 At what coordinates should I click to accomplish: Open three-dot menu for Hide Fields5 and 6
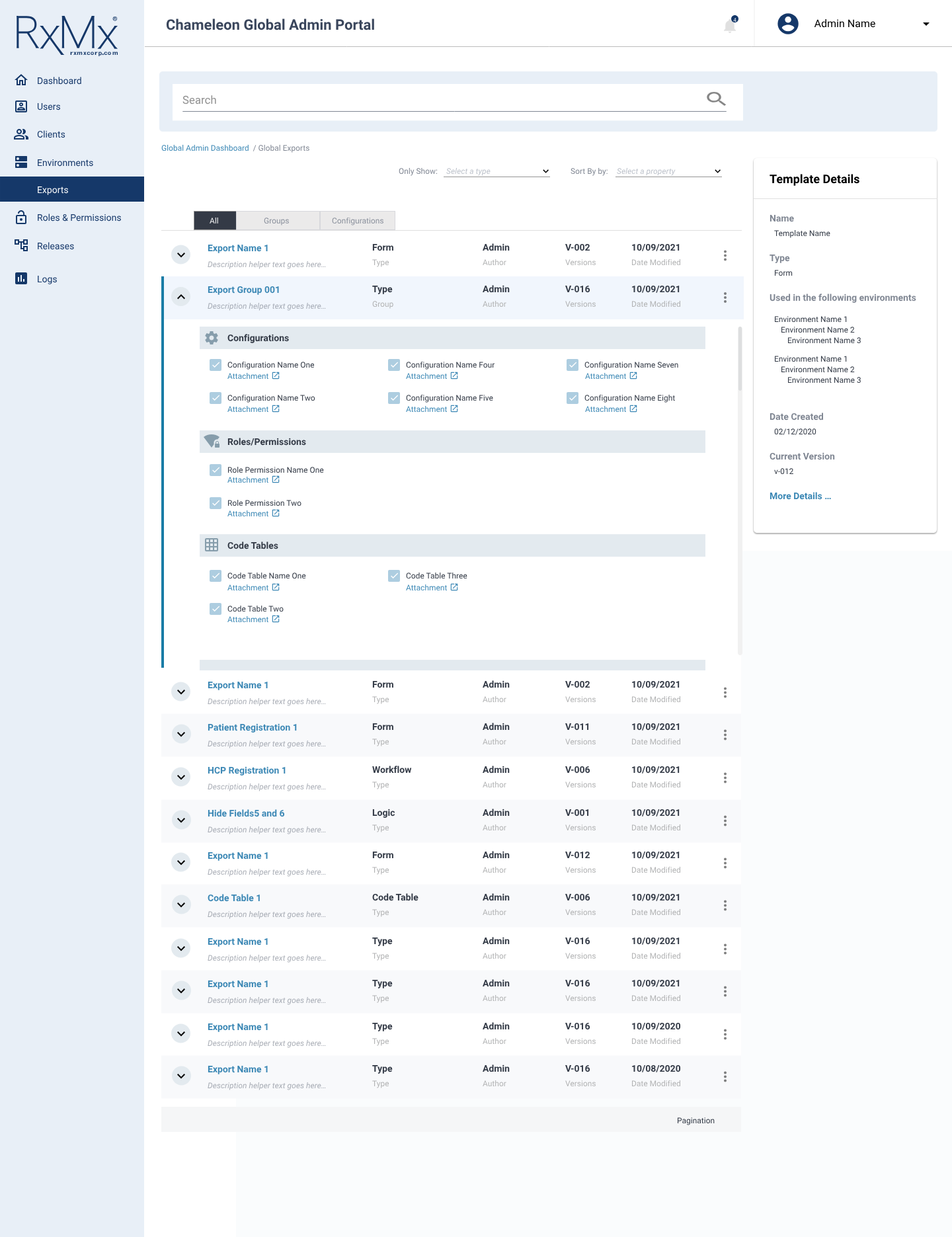click(725, 821)
